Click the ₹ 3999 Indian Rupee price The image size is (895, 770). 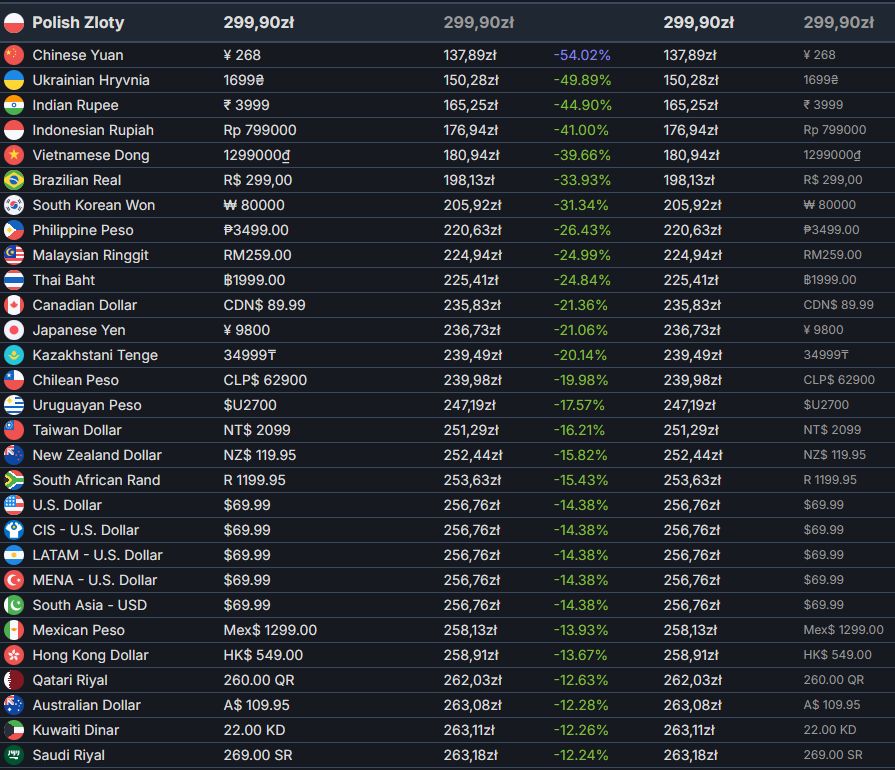[x=246, y=105]
